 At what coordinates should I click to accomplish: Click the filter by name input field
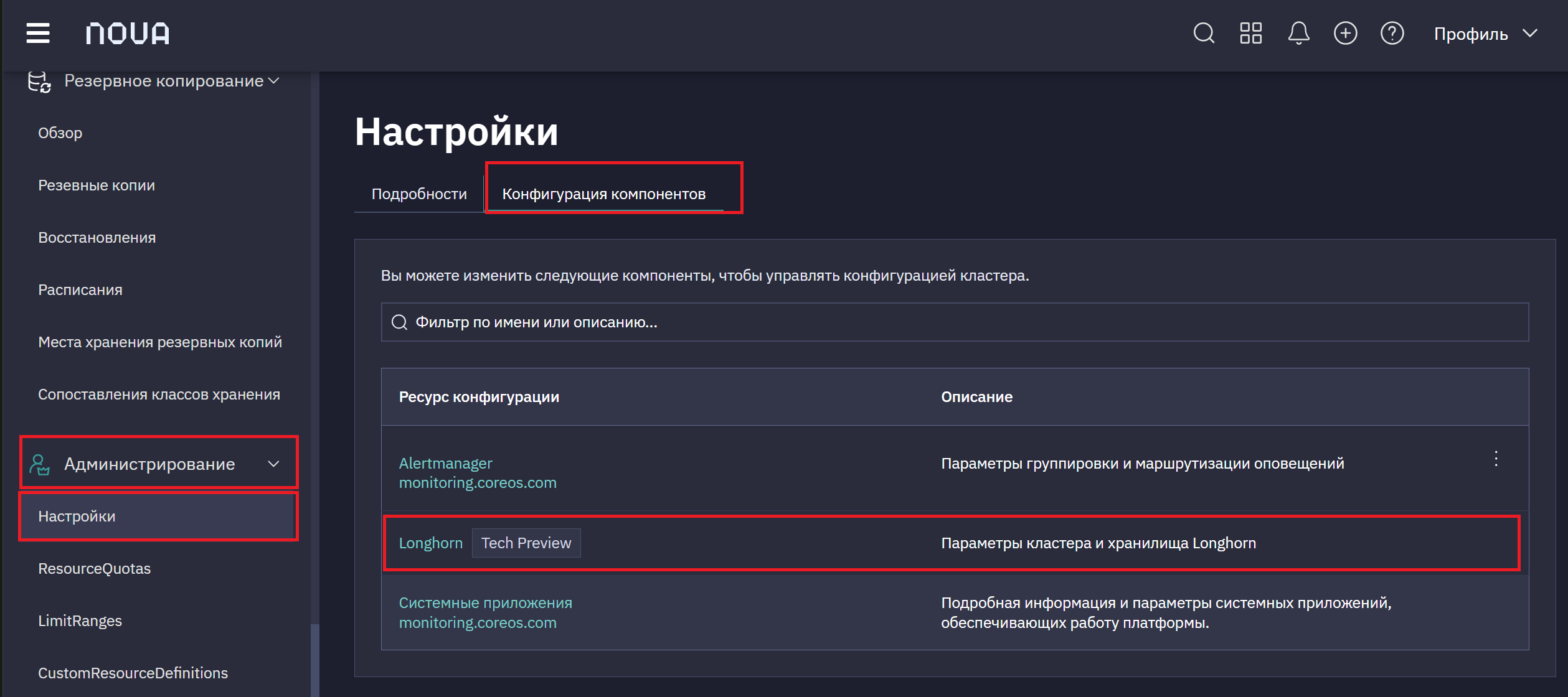click(x=955, y=322)
